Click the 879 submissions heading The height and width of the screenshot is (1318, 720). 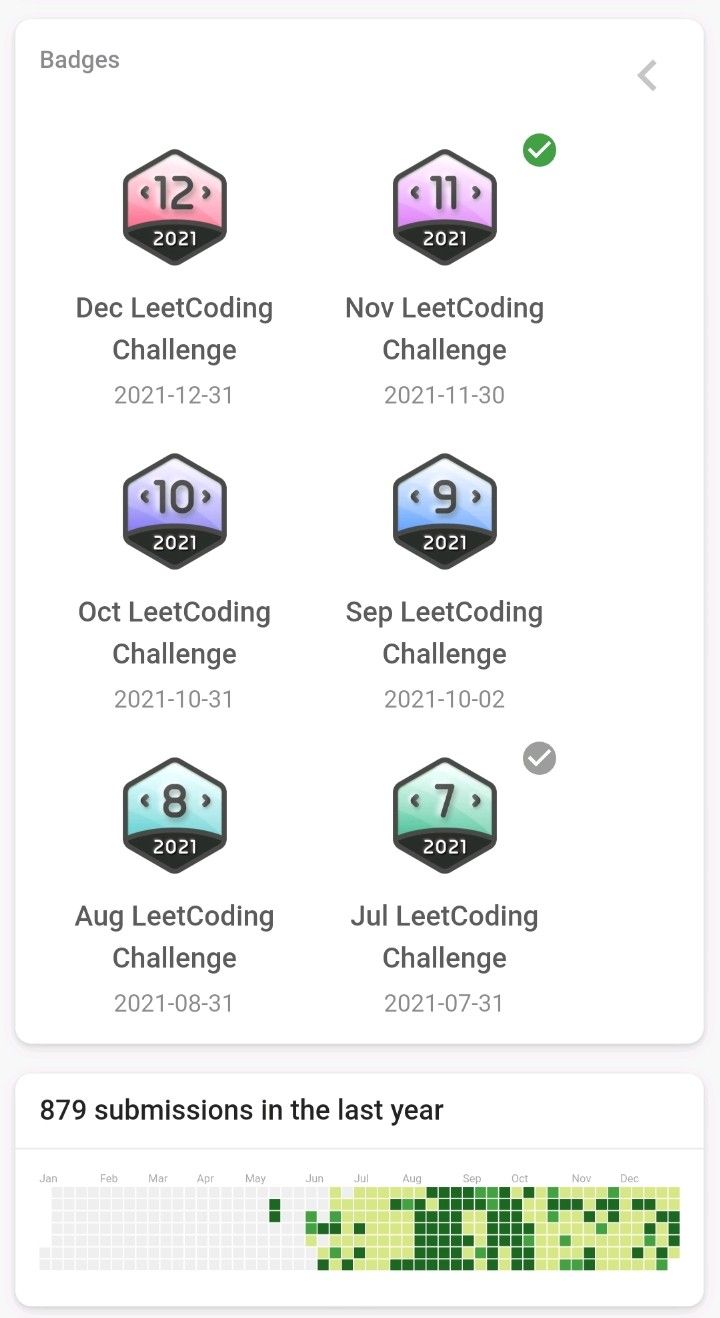pyautogui.click(x=241, y=1110)
